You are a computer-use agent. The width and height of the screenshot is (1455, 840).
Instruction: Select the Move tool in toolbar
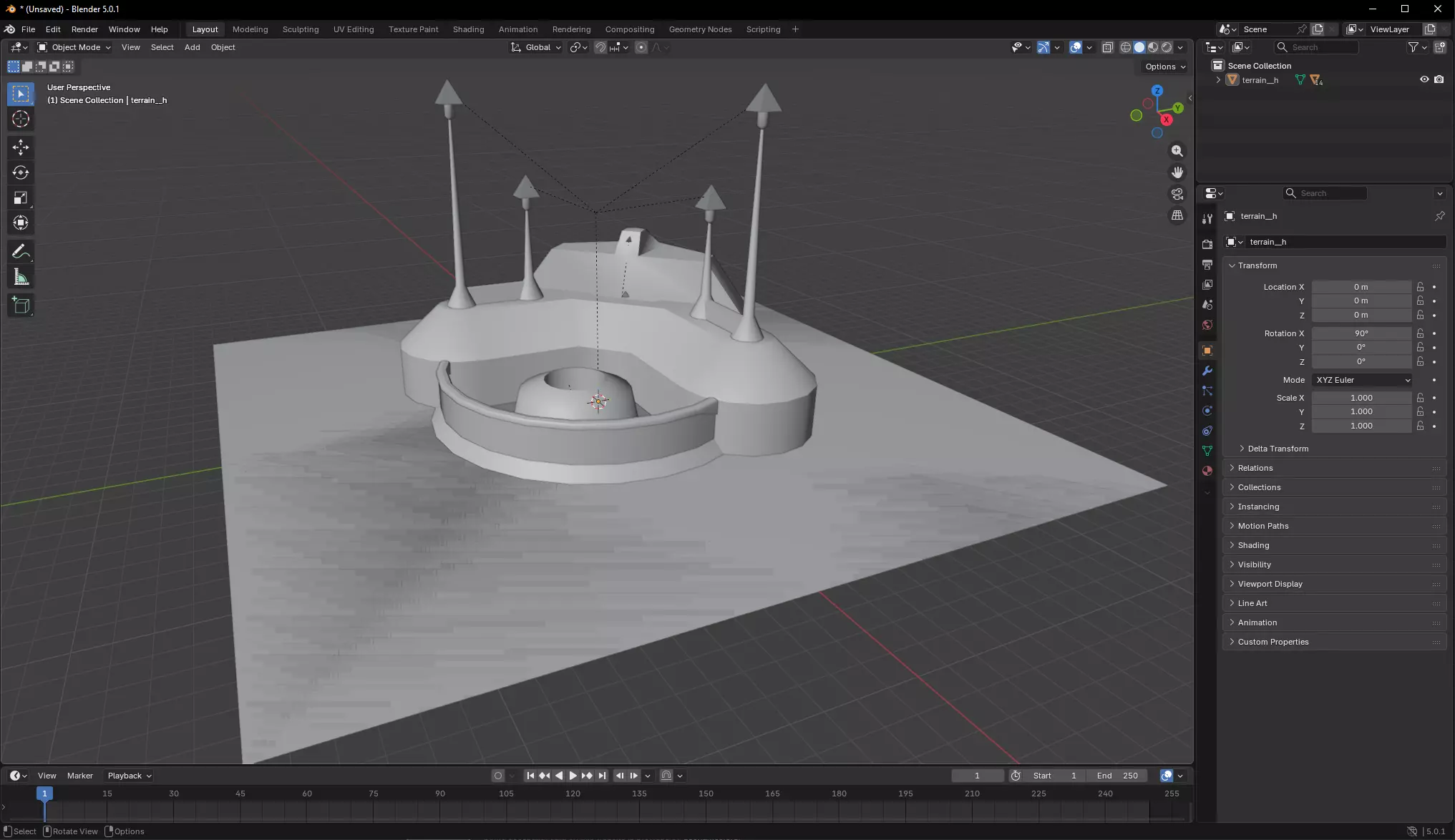[21, 147]
